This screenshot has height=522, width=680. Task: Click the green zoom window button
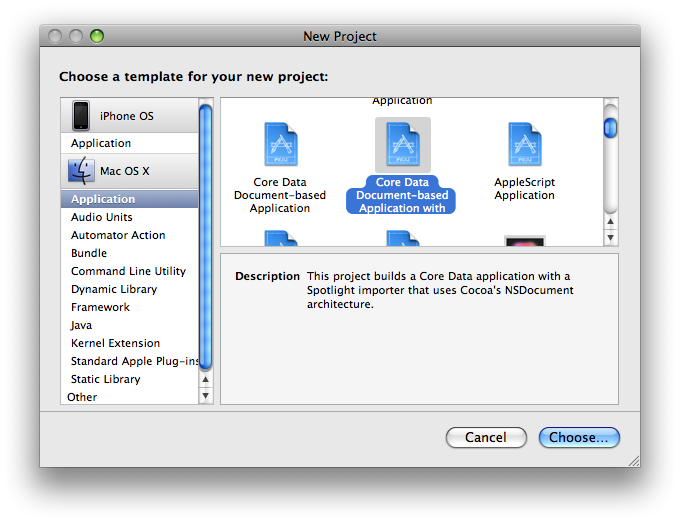(97, 36)
